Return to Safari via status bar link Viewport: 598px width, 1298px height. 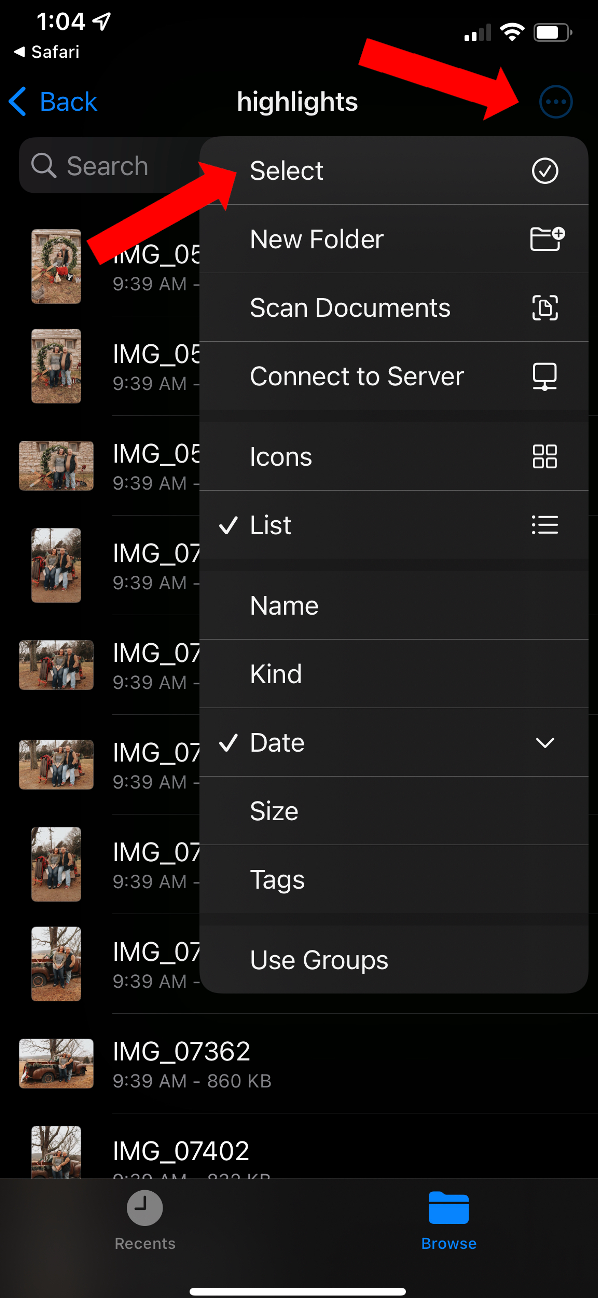[x=47, y=52]
